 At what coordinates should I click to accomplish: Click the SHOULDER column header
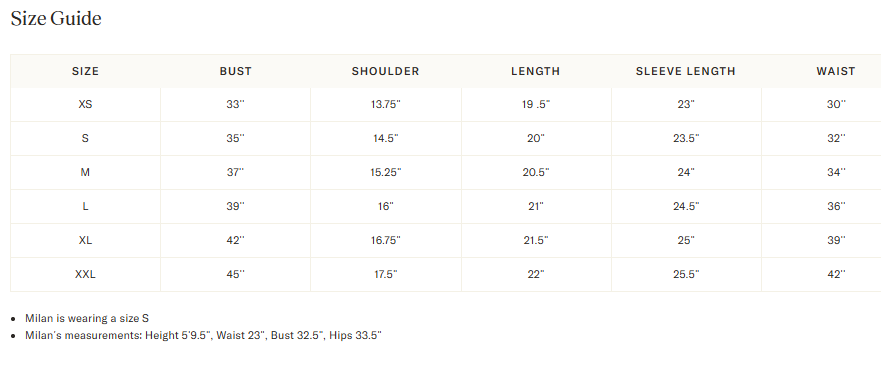tap(385, 71)
